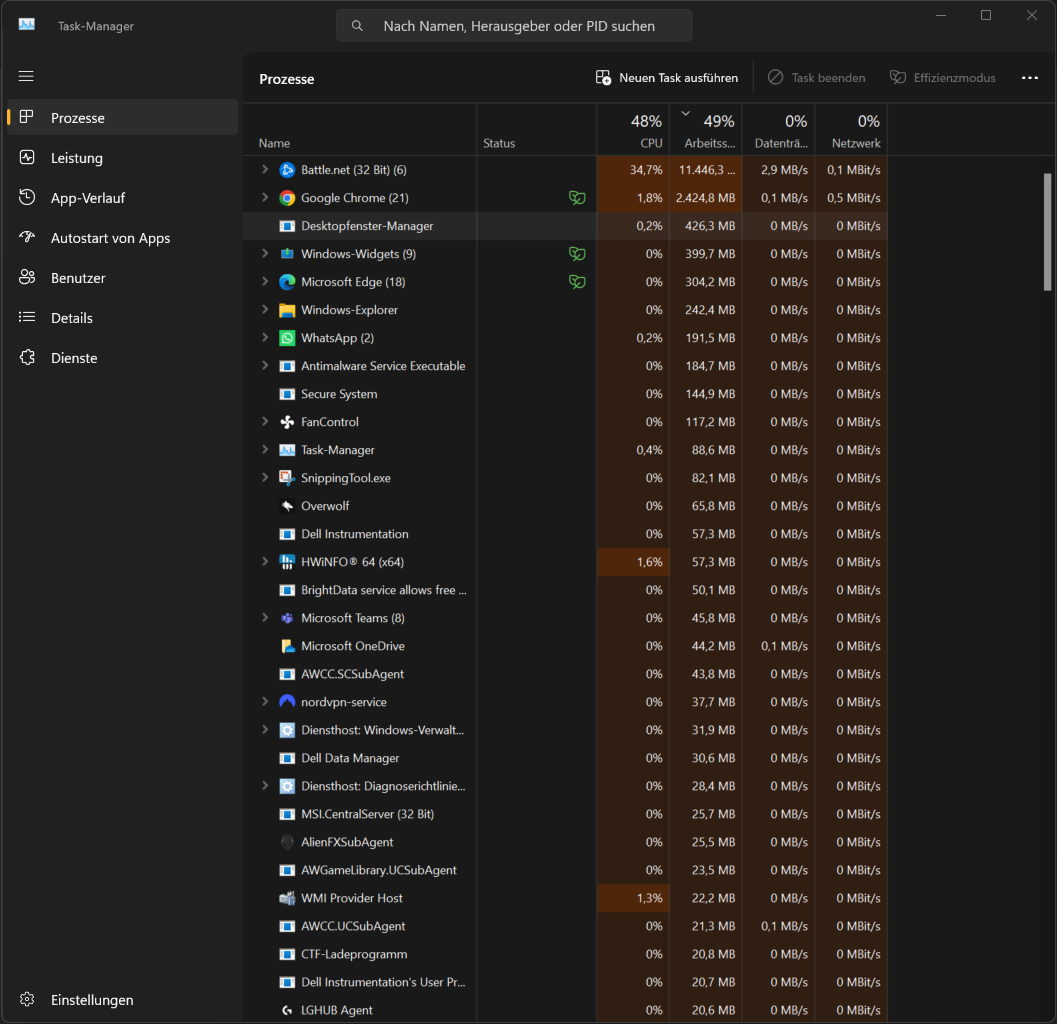The width and height of the screenshot is (1057, 1024).
Task: Click the AlienFXSubAgent icon
Action: click(x=287, y=842)
